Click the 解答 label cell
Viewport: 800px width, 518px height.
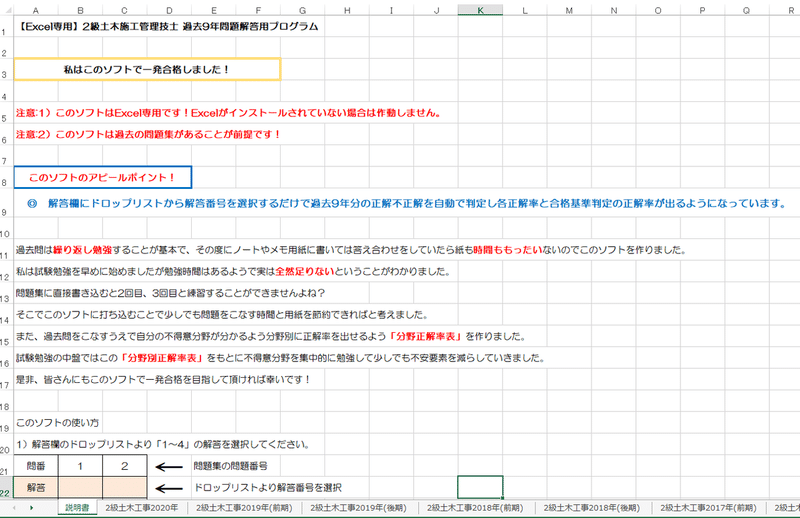(x=36, y=488)
